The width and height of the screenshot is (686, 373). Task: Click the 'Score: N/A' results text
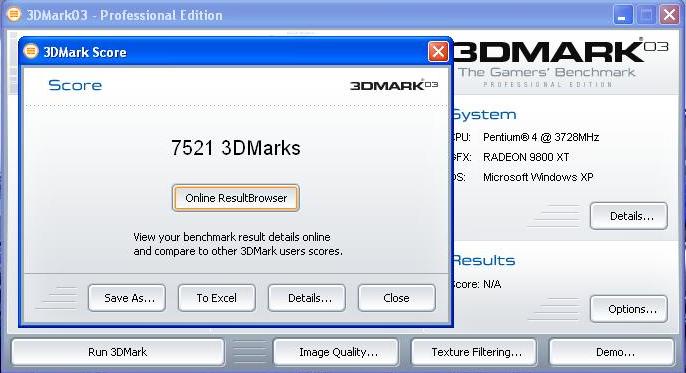click(476, 284)
